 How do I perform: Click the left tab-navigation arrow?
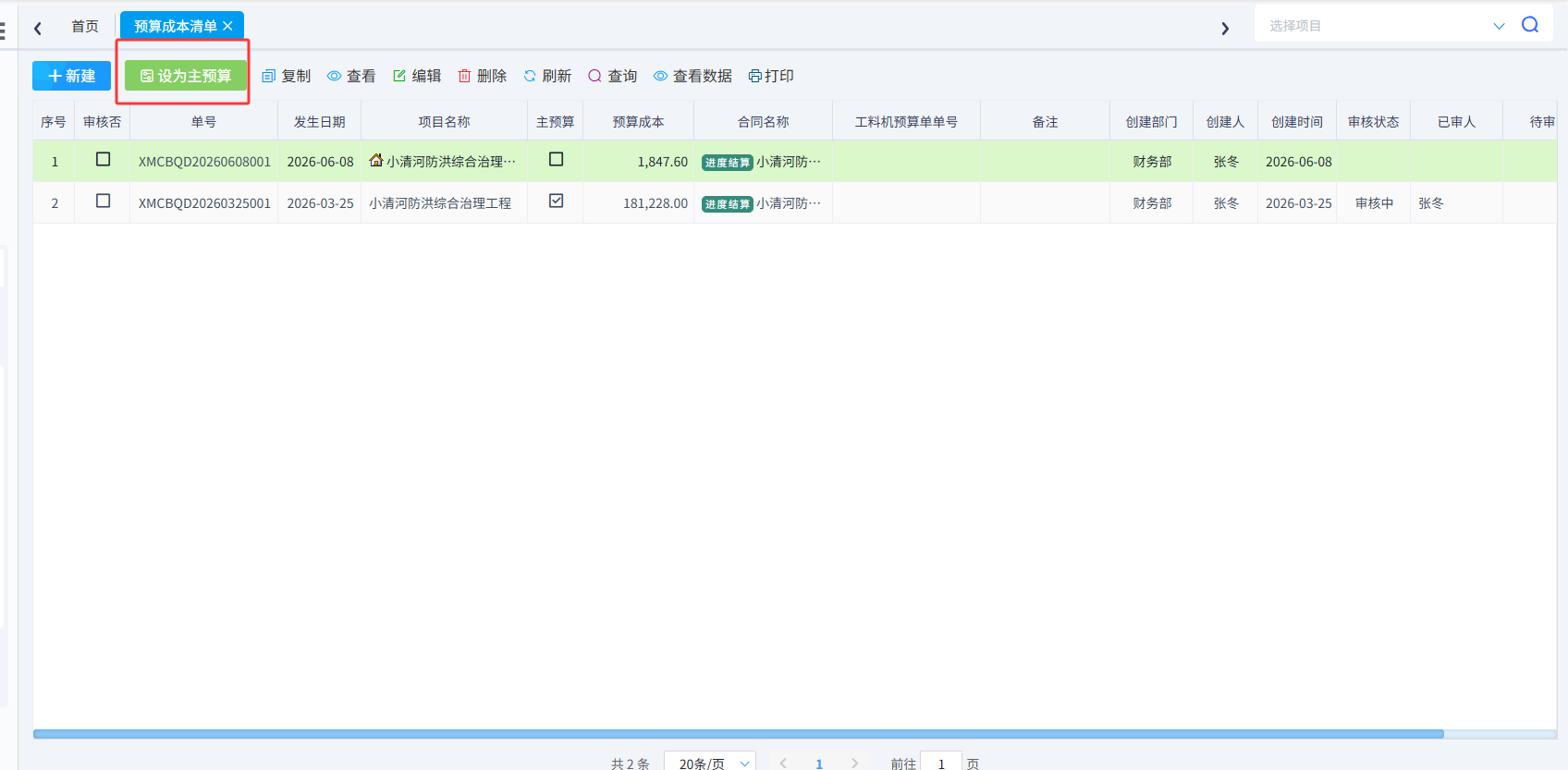[x=38, y=29]
